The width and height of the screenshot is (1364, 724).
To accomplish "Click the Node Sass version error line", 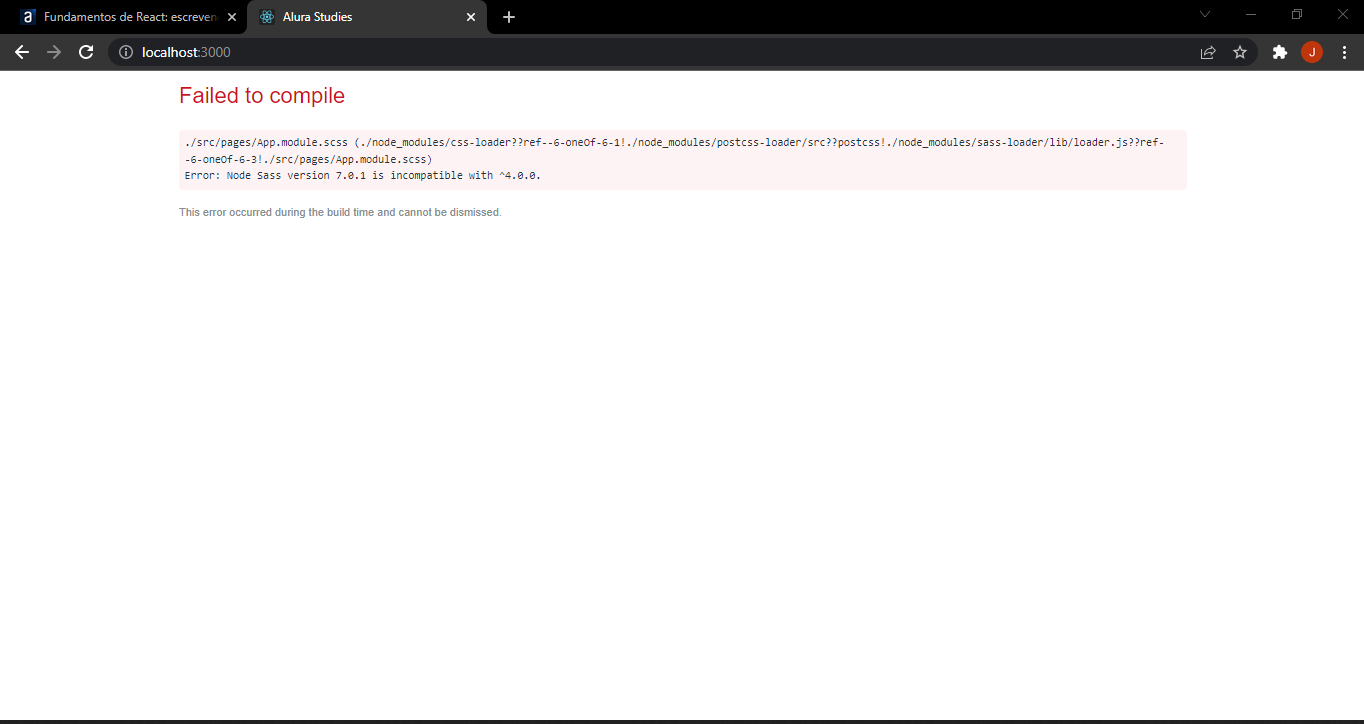I will (363, 175).
